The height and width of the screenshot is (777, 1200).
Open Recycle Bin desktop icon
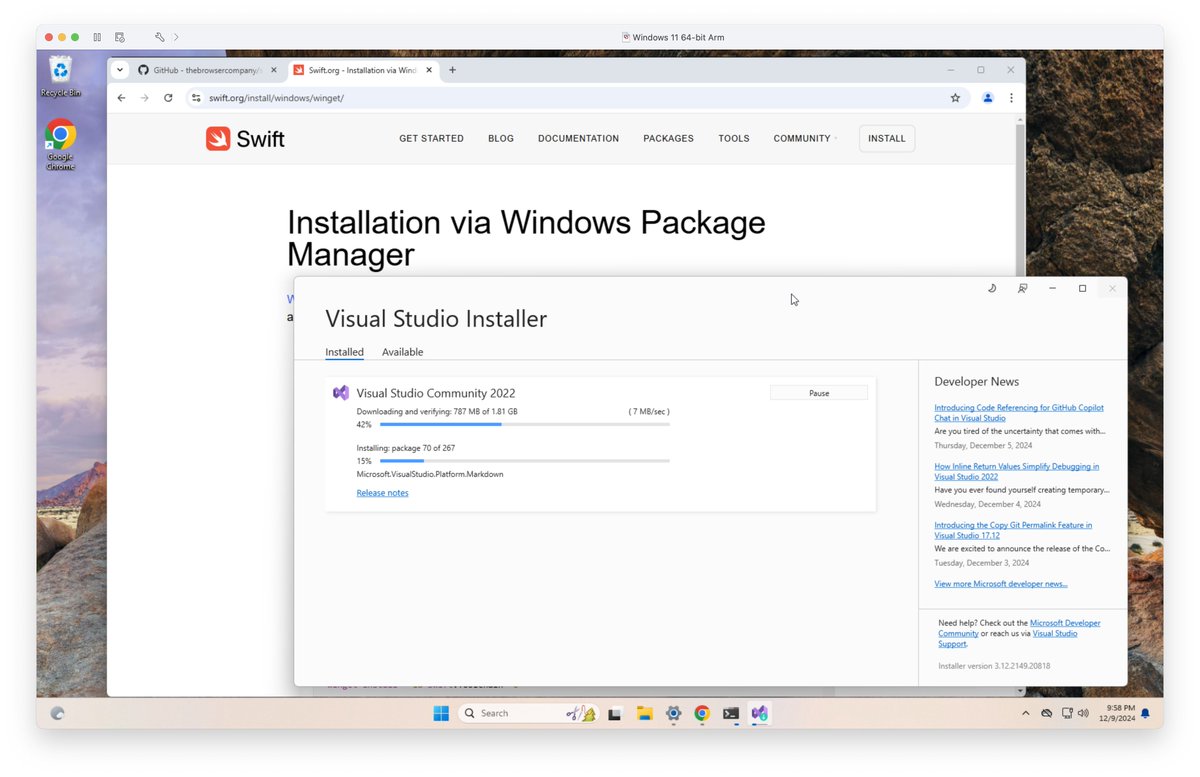coord(61,76)
